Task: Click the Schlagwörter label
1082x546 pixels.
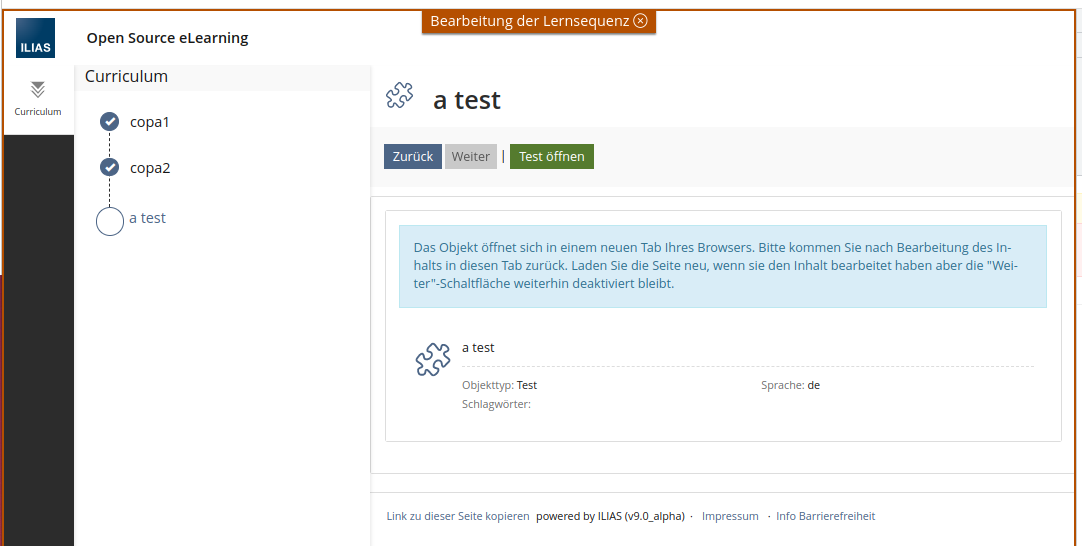Action: click(496, 404)
